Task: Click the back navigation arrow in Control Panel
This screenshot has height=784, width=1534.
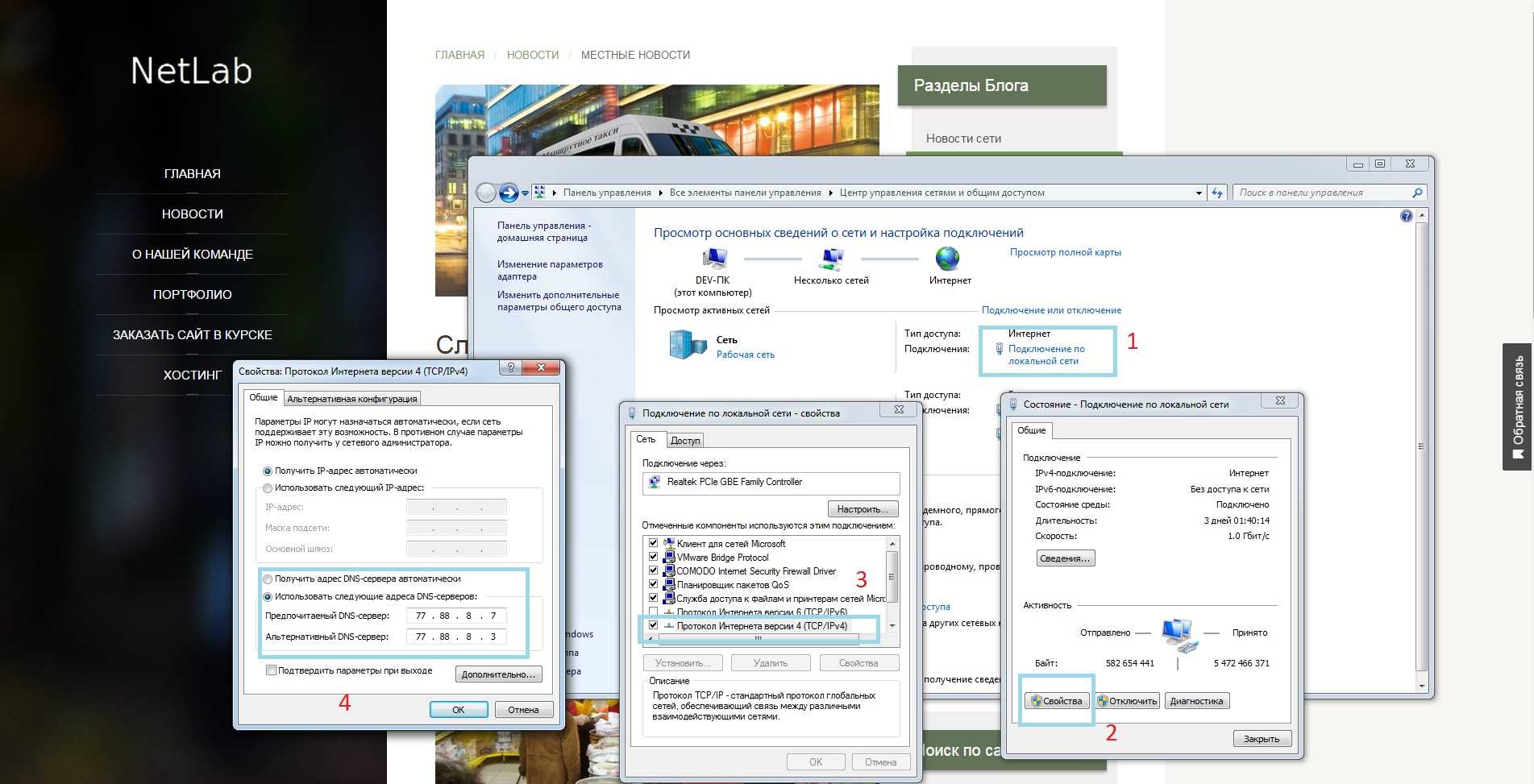Action: 486,193
